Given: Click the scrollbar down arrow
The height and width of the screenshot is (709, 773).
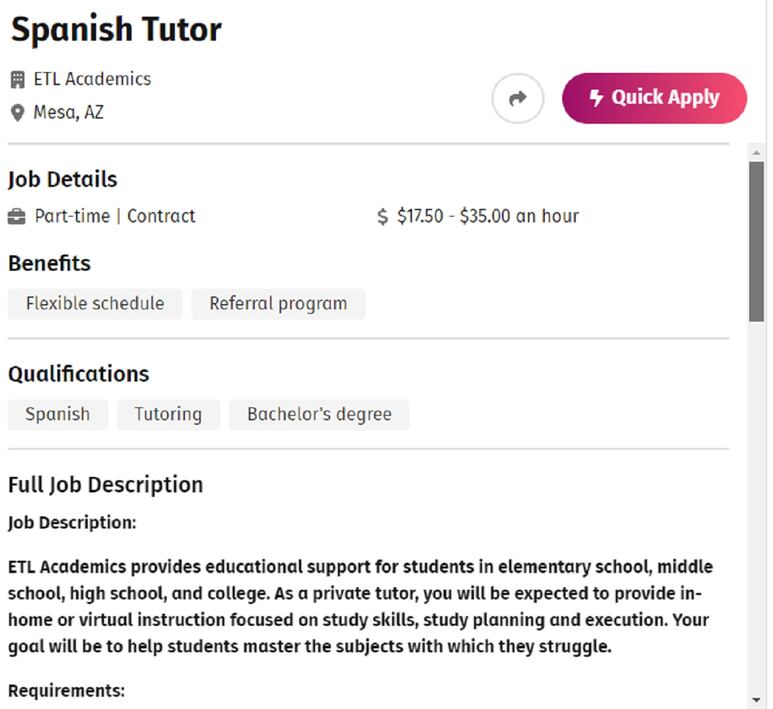Looking at the screenshot, I should coord(756,699).
